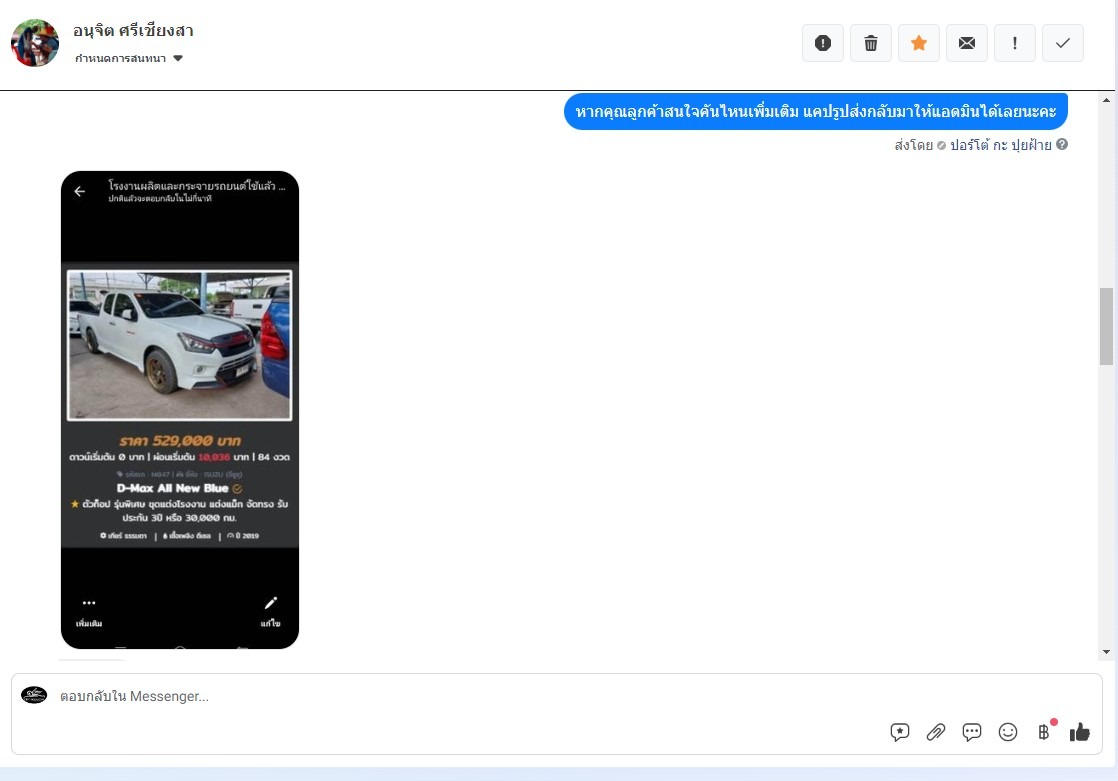Mark conversation done with checkmark icon
This screenshot has height=781, width=1118.
click(1063, 43)
